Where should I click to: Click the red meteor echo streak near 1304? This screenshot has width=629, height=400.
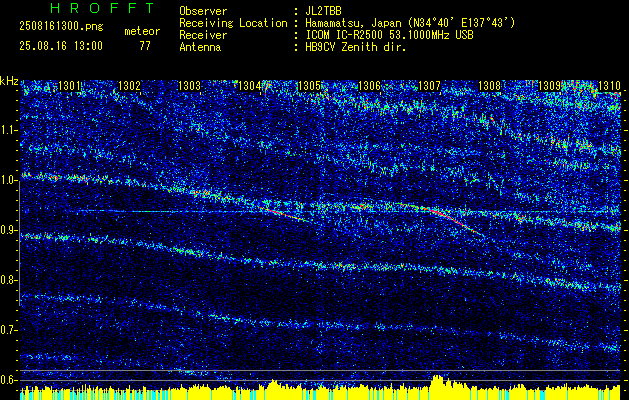pos(285,214)
